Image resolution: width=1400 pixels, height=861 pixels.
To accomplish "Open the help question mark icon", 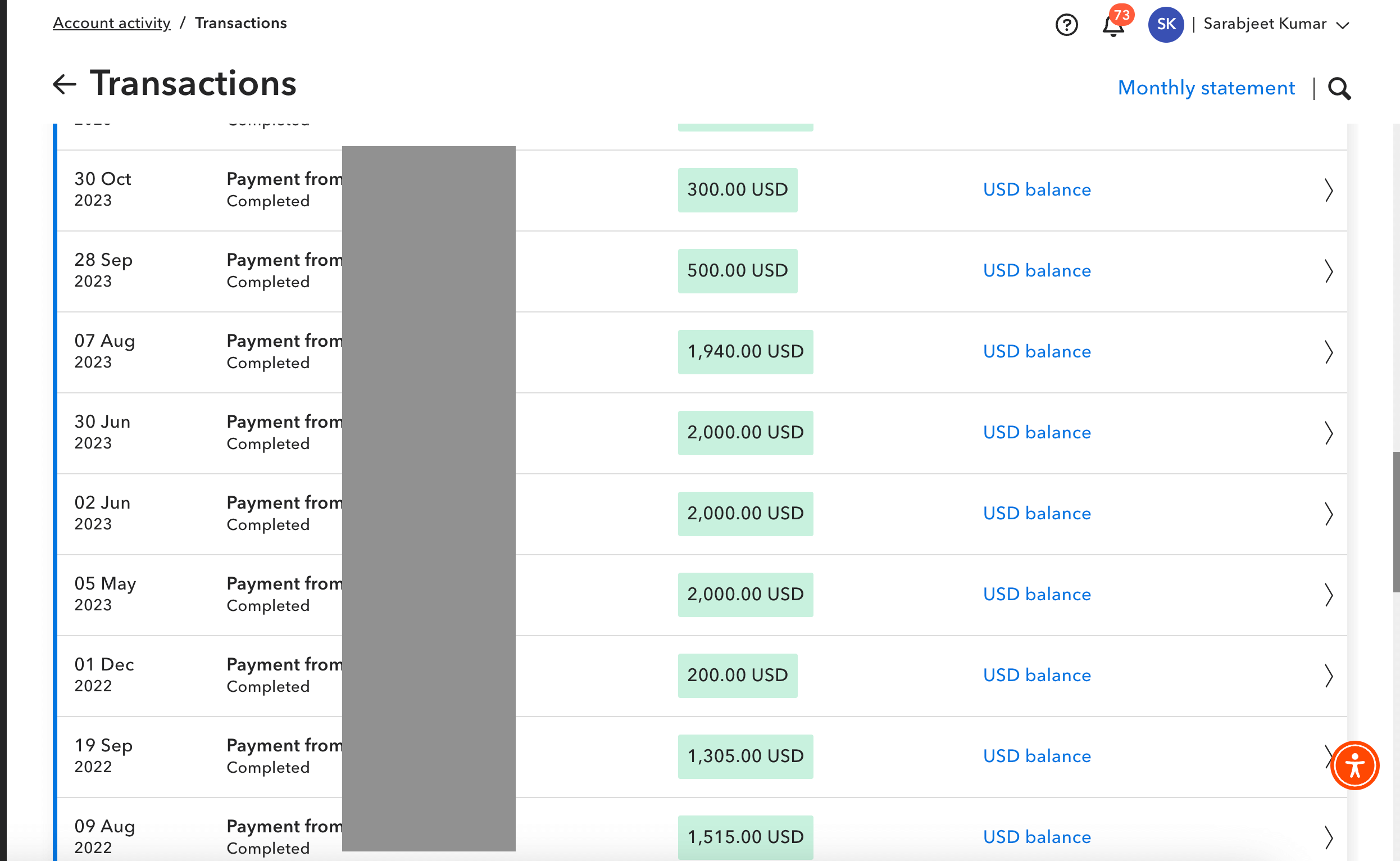I will 1066,25.
